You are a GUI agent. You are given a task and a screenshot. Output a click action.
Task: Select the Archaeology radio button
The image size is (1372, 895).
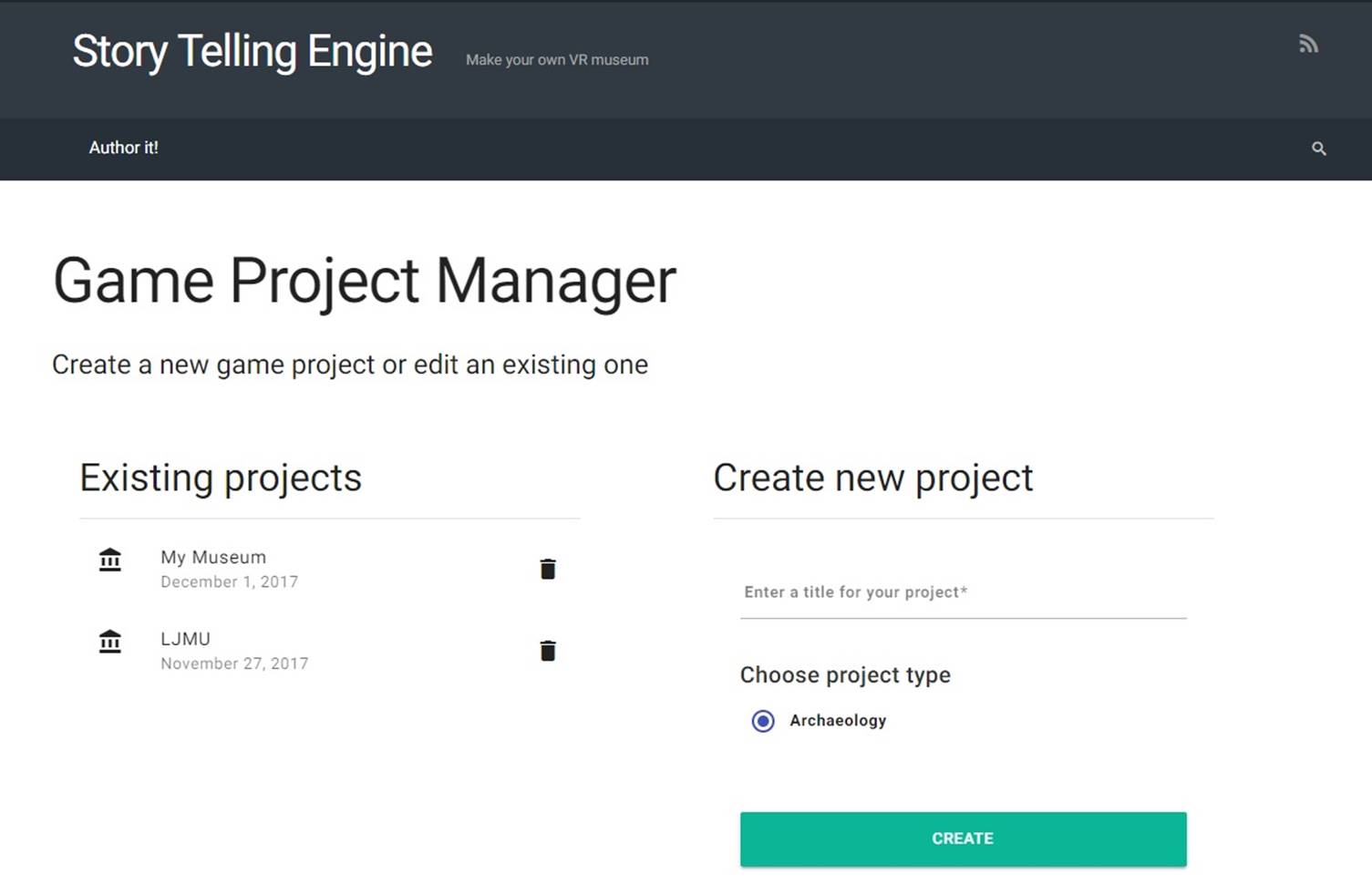pos(763,721)
